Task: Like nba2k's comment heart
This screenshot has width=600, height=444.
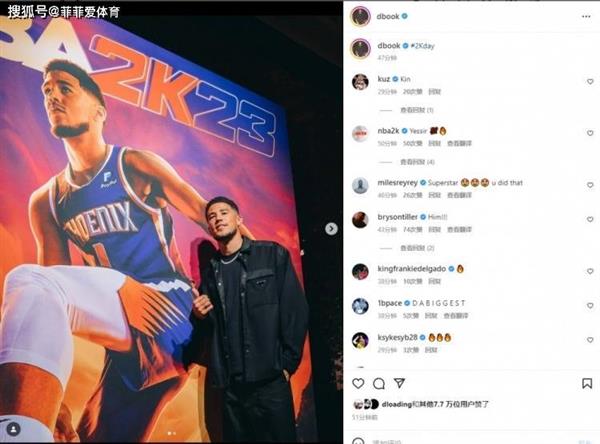Action: point(590,133)
